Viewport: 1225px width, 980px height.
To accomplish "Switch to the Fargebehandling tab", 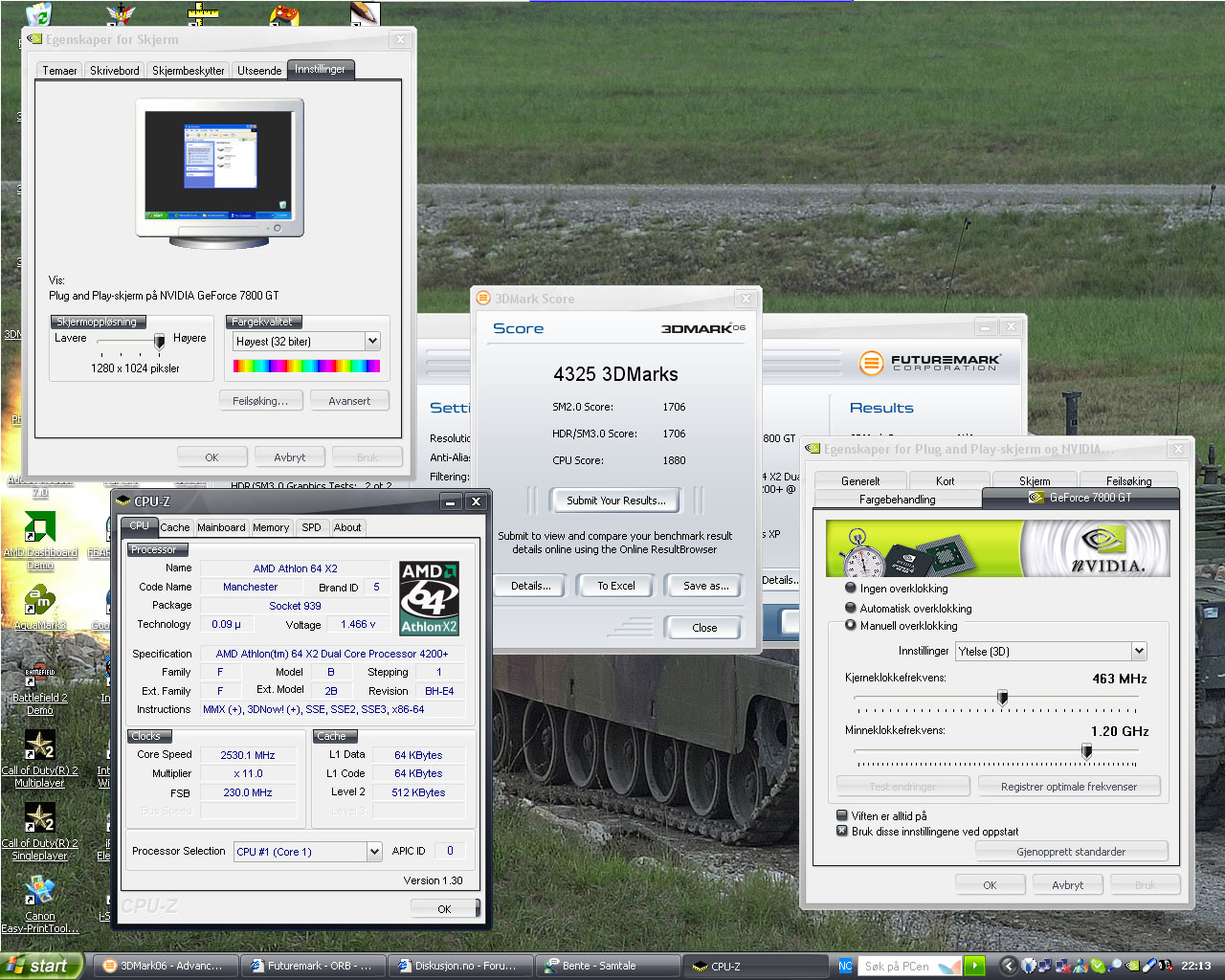I will click(897, 499).
